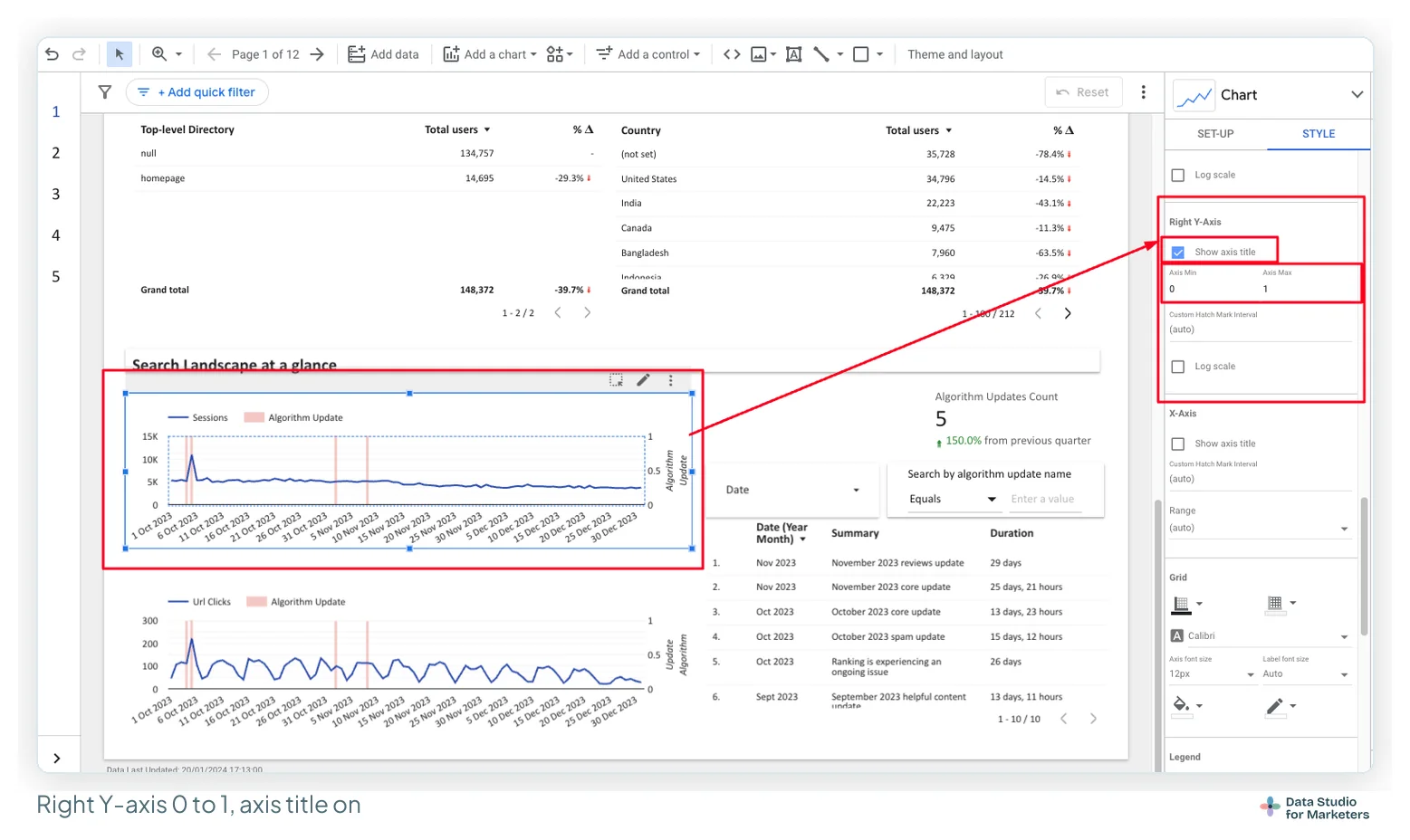Click the redo arrow icon

pyautogui.click(x=79, y=54)
